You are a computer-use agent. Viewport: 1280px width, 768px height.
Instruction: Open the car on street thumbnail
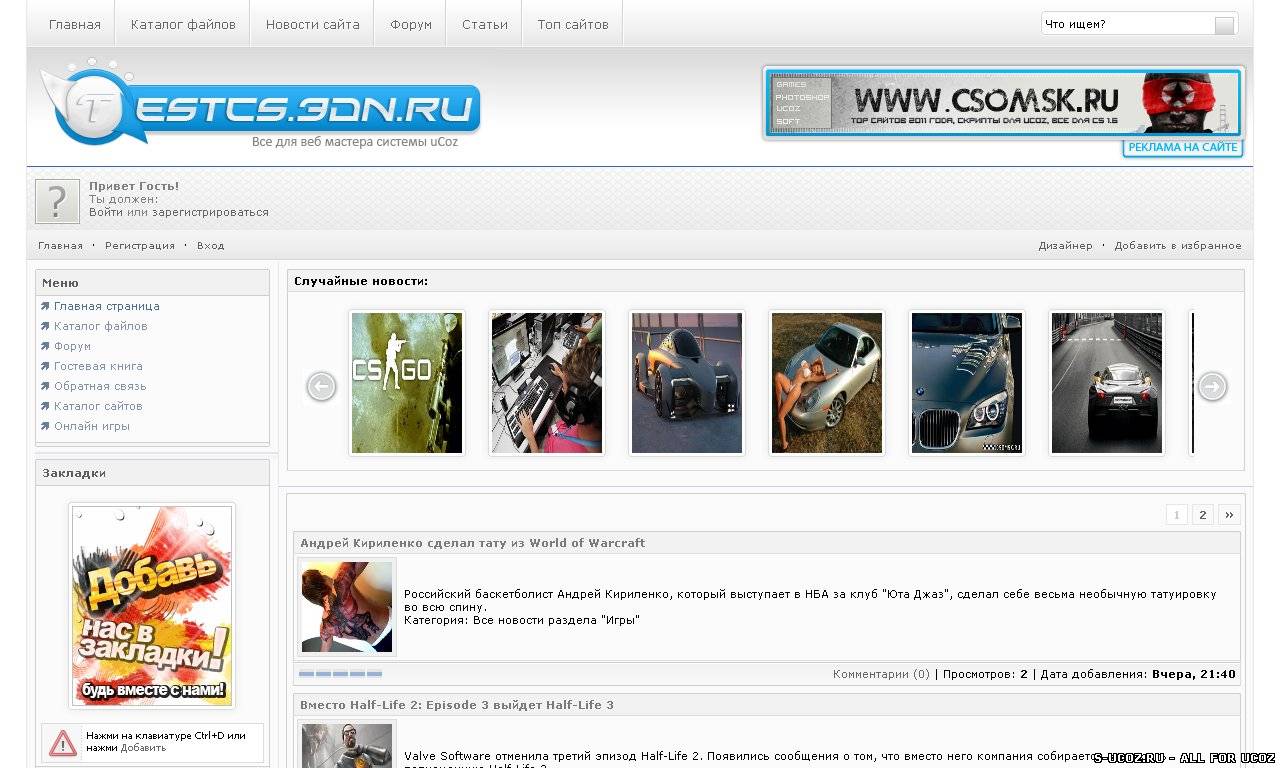[1107, 383]
